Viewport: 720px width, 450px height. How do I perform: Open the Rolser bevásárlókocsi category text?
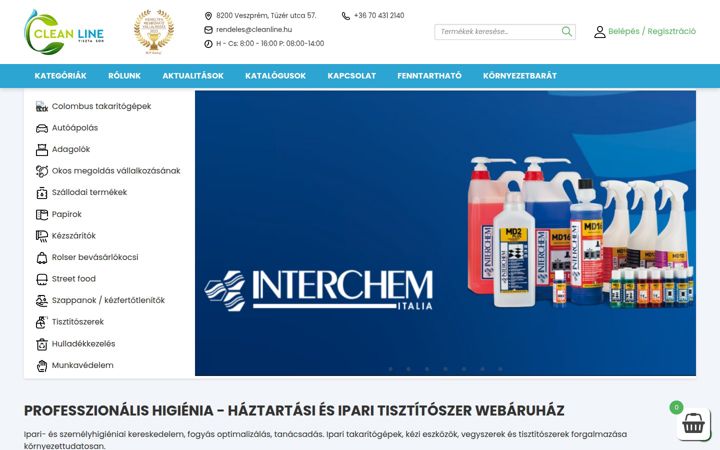95,257
